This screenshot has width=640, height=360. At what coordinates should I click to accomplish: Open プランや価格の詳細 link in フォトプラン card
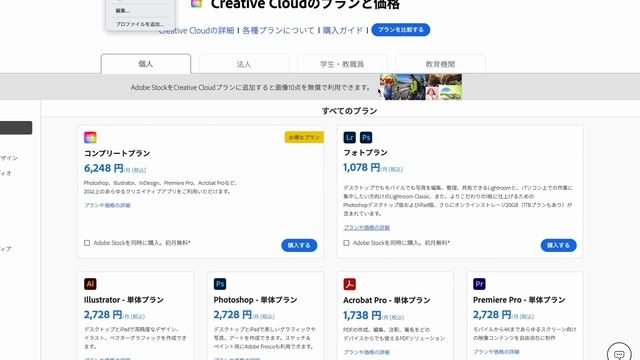coord(367,227)
